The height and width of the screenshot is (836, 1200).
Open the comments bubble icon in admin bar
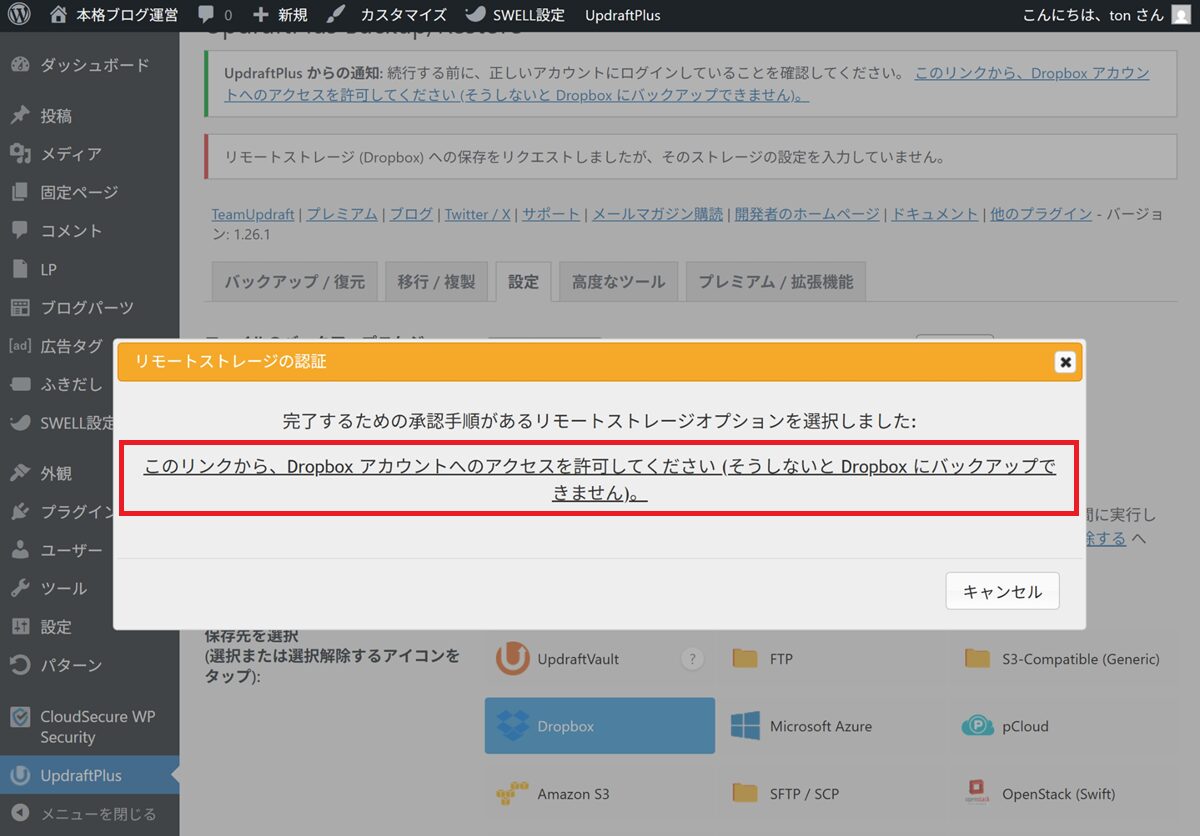(x=205, y=15)
